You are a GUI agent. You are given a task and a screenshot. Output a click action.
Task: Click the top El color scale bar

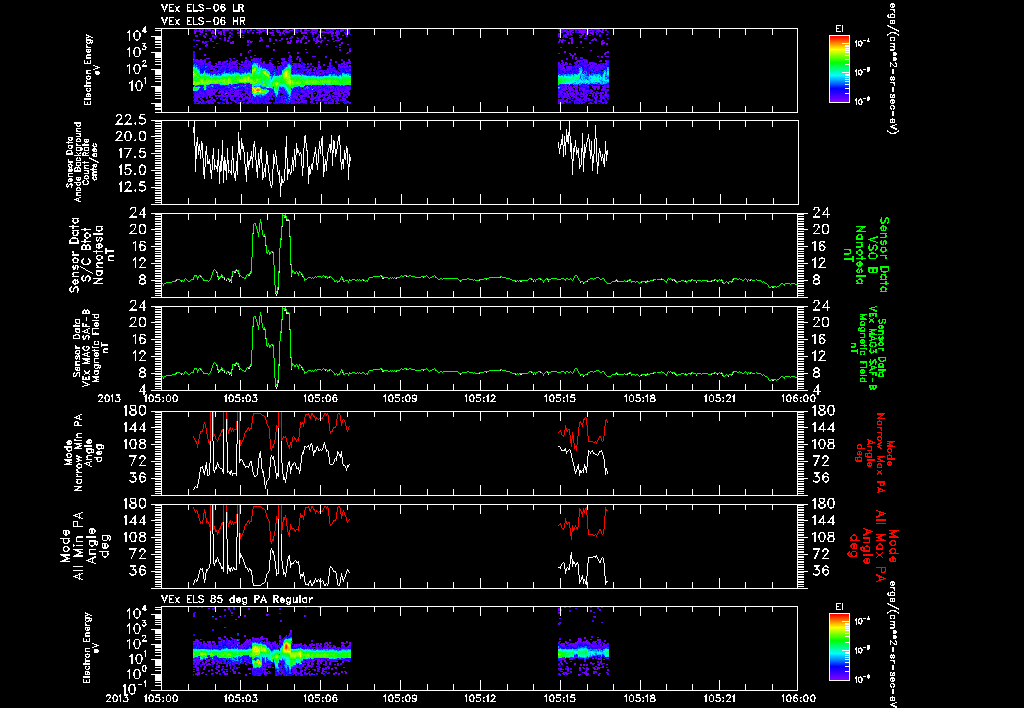point(839,69)
